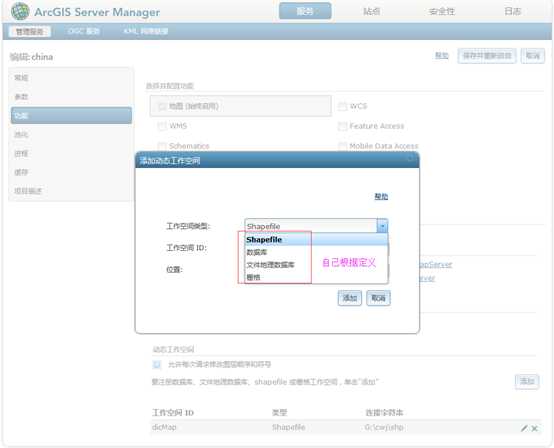The width and height of the screenshot is (554, 448).
Task: Click the ArcGIS Server Manager globe logo
Action: click(x=20, y=11)
